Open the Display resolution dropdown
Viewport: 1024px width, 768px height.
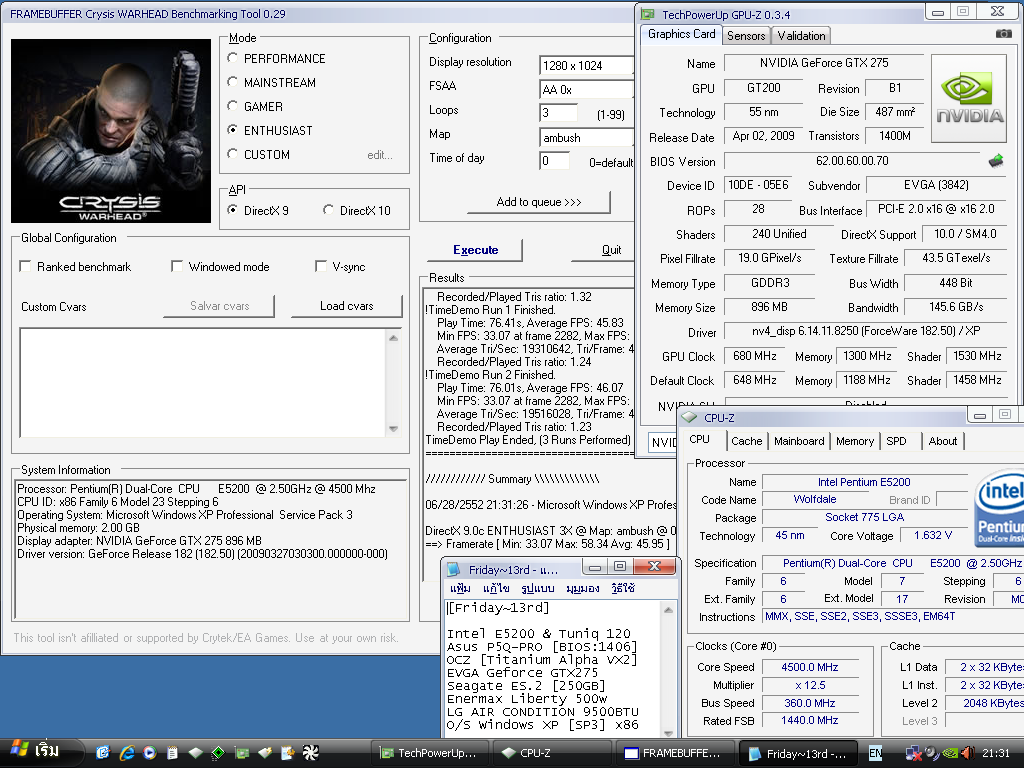coord(587,66)
